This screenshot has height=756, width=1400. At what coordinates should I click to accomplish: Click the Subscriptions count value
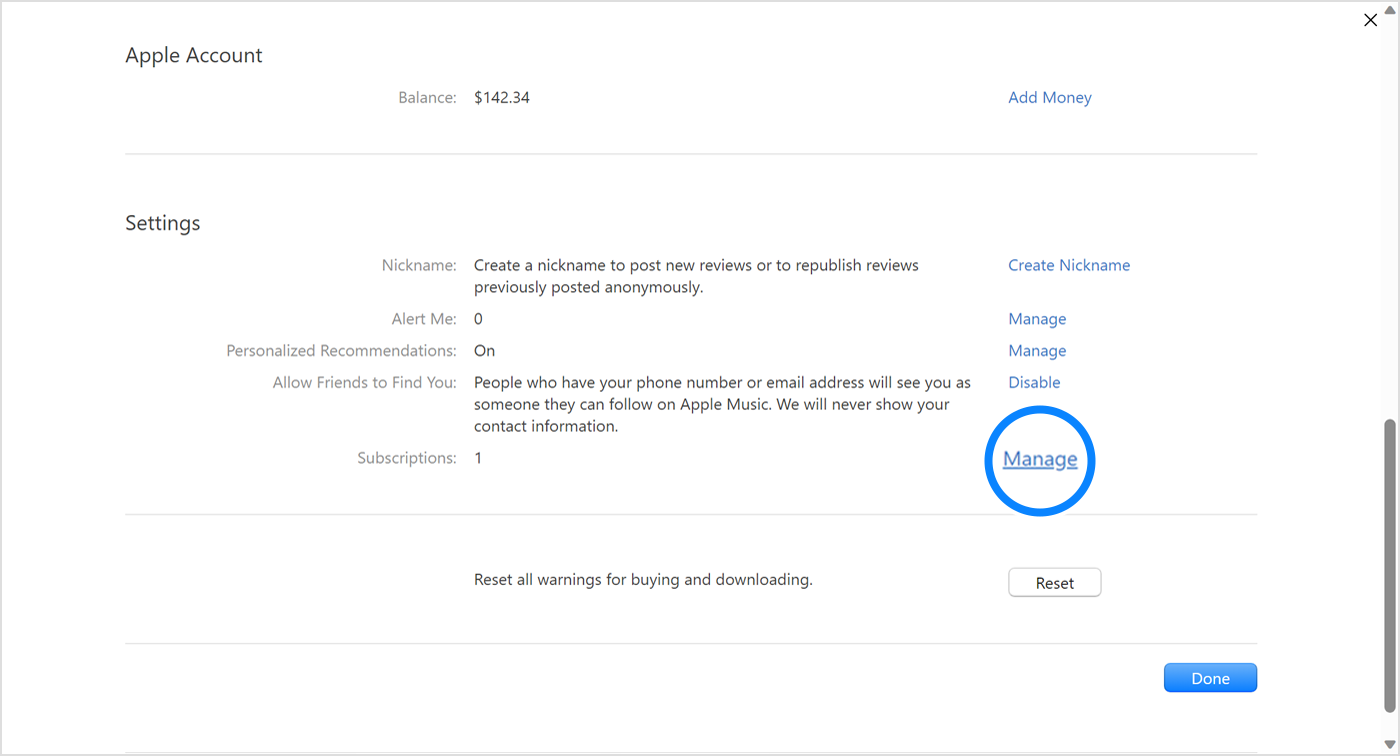pyautogui.click(x=478, y=458)
